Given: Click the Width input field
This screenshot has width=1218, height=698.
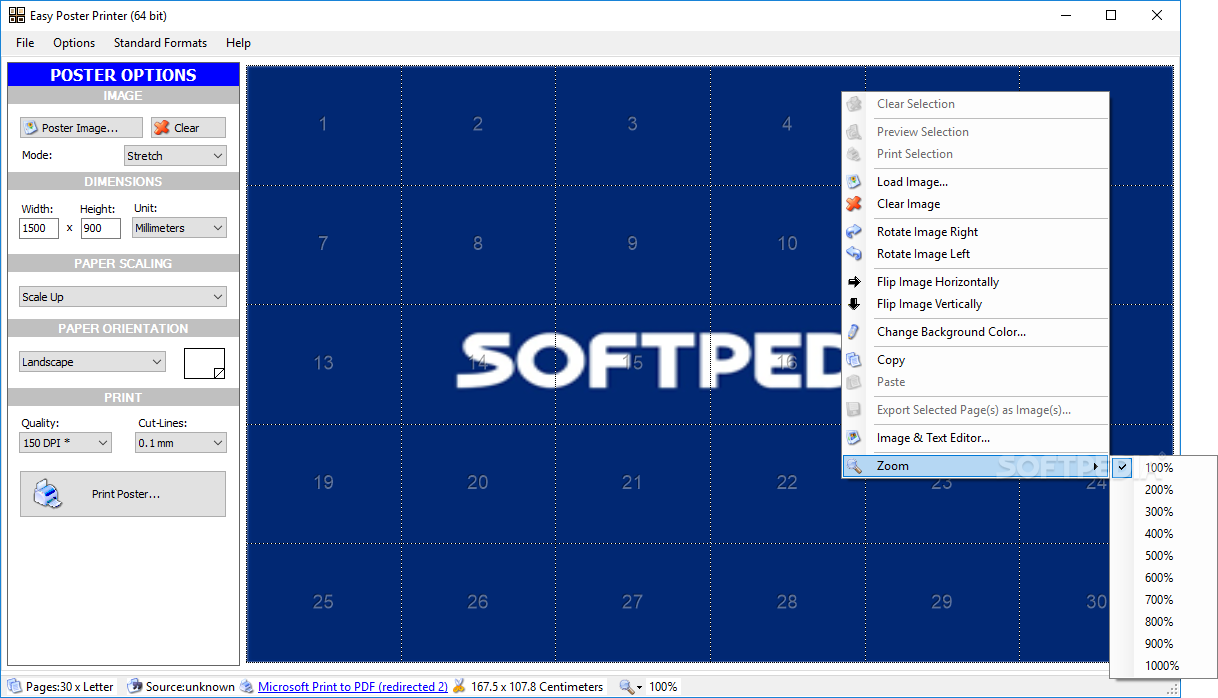Looking at the screenshot, I should click(x=39, y=228).
